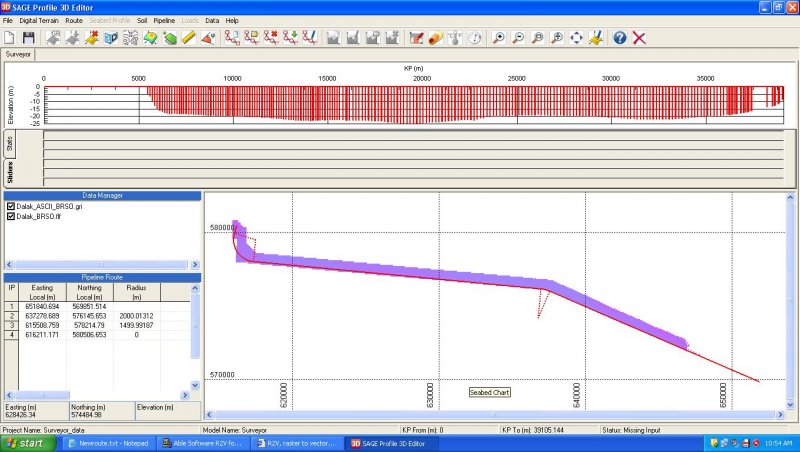The width and height of the screenshot is (800, 452).
Task: Click the fit-to-extents arrows icon
Action: 576,38
